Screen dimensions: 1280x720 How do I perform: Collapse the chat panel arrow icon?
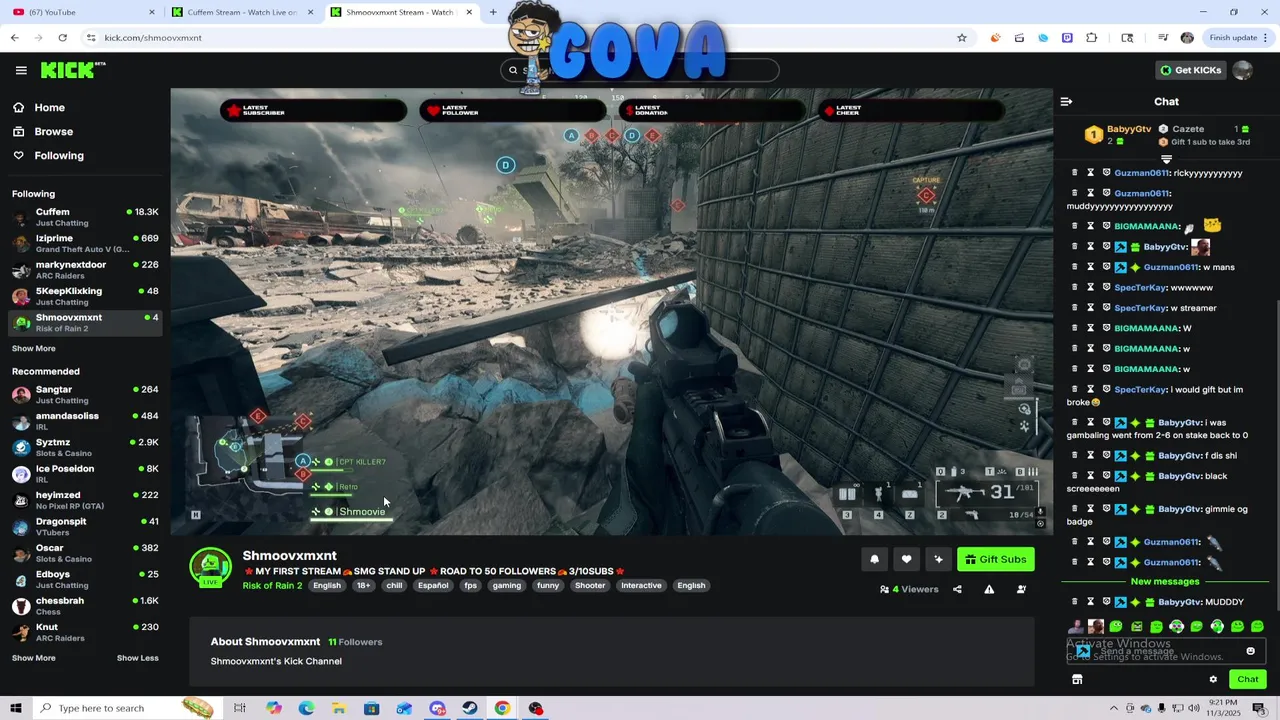point(1066,102)
